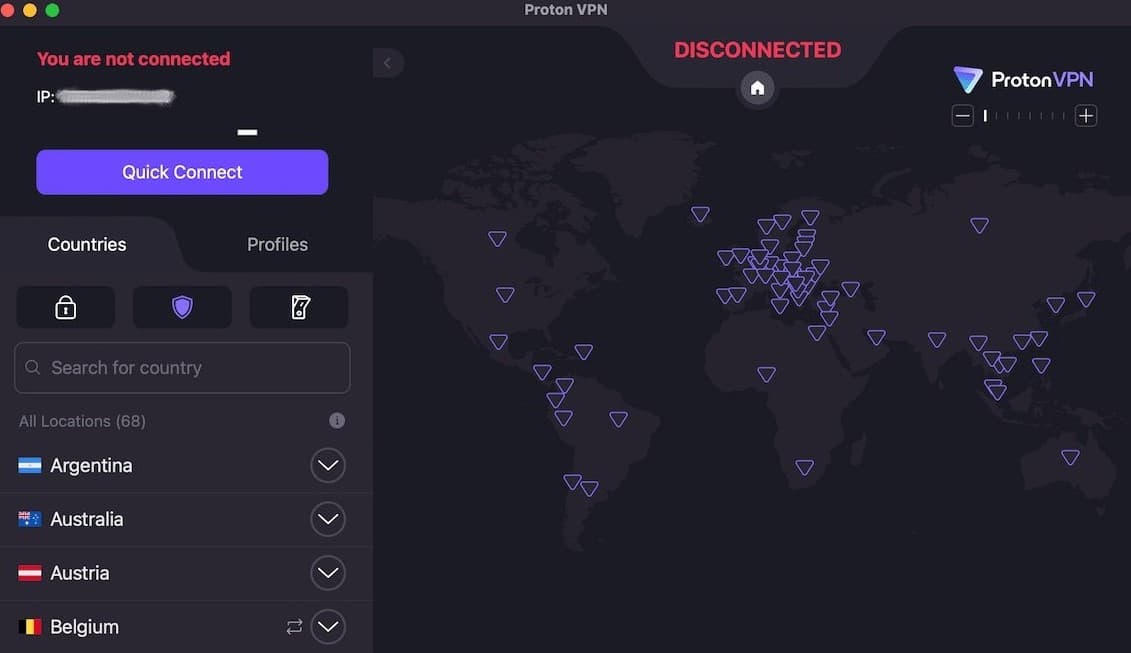Open the Profiles tab
Viewport: 1131px width, 653px height.
(277, 245)
